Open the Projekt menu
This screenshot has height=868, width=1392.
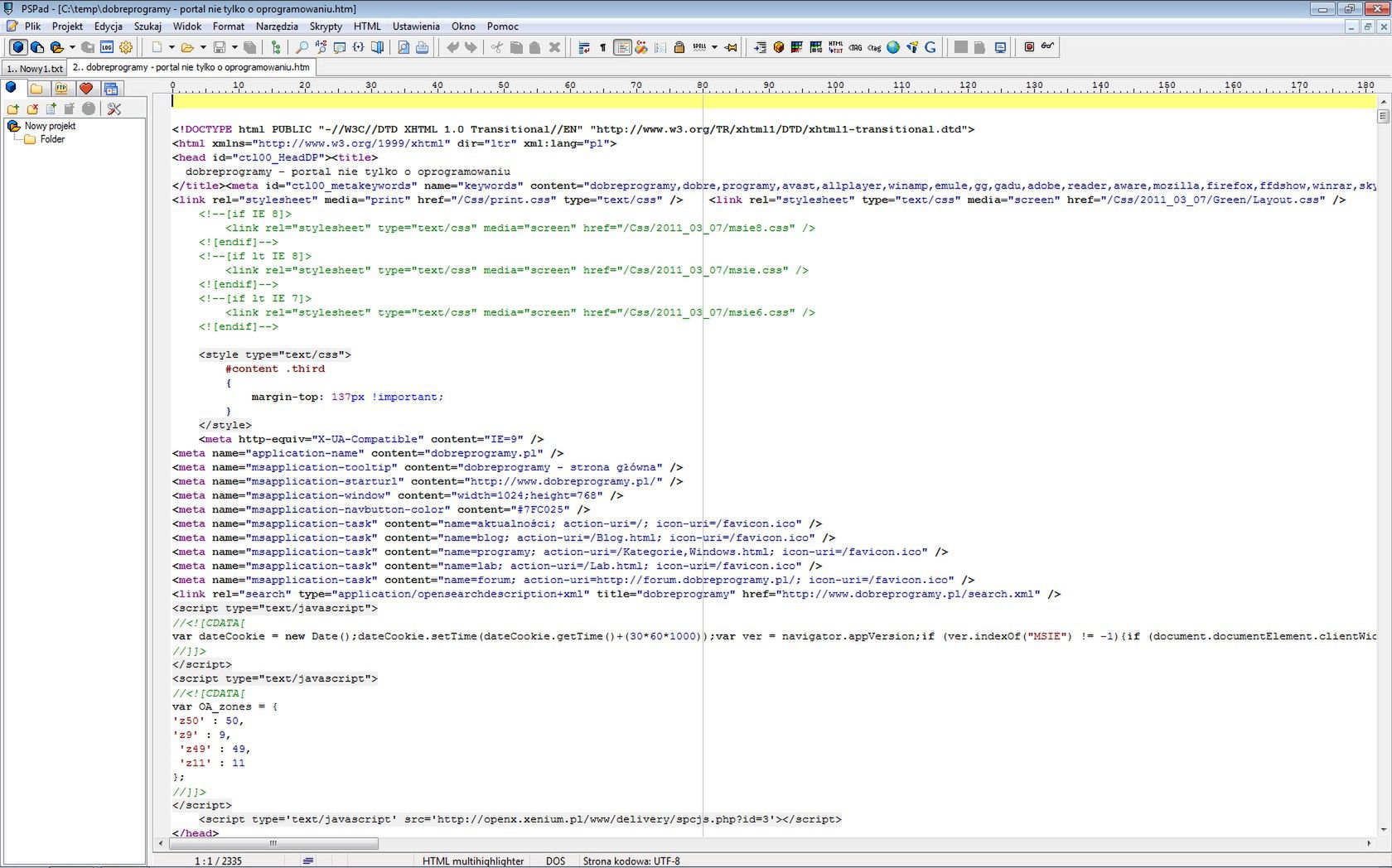coord(67,27)
